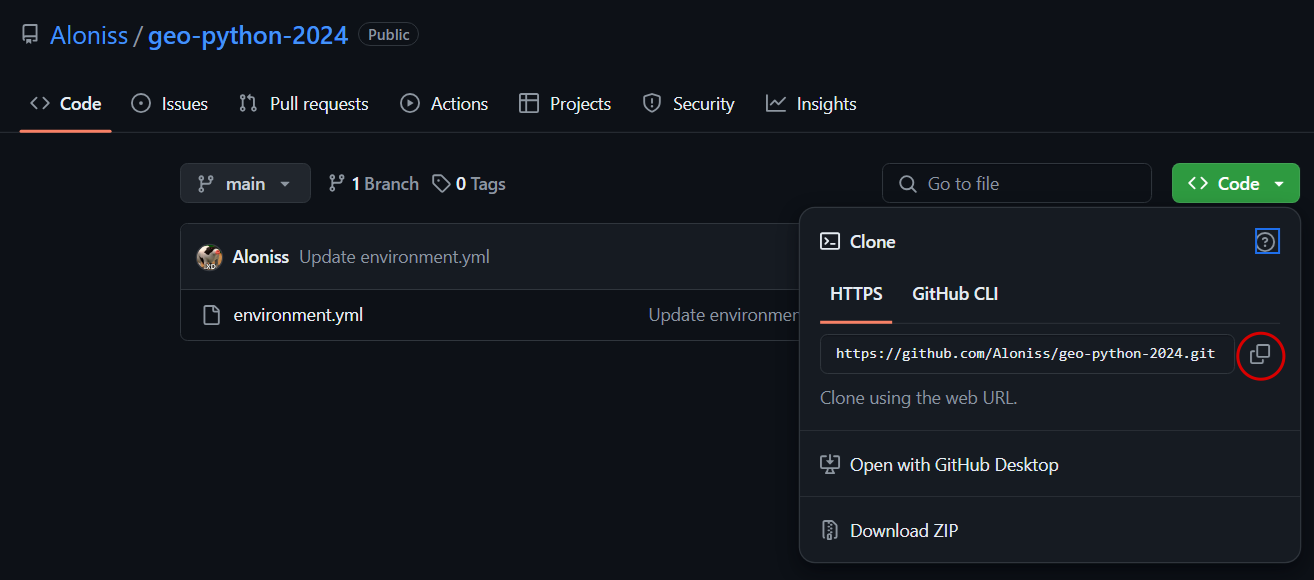Go to Pull requests tab

tap(304, 104)
